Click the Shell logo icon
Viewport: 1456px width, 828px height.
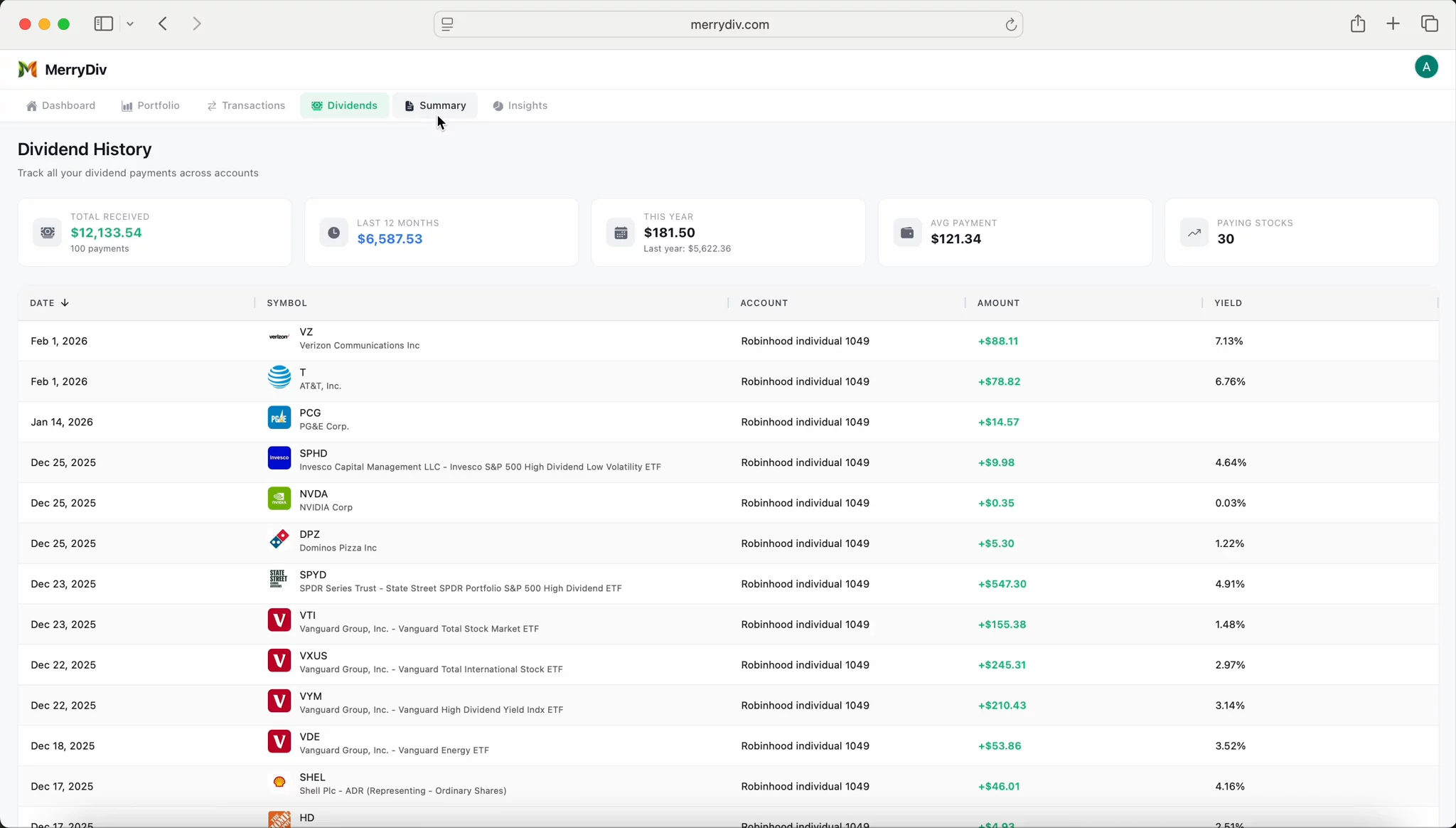(x=279, y=782)
